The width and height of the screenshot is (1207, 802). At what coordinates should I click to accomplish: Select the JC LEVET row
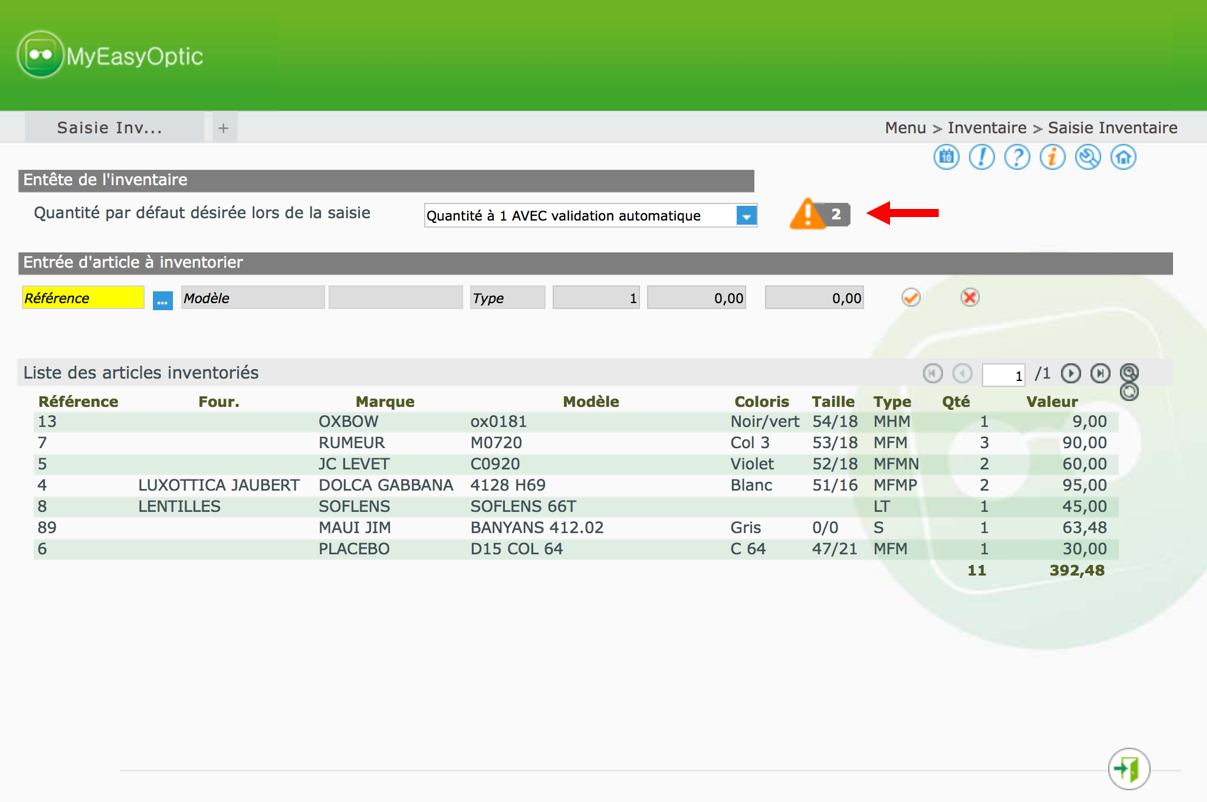coord(576,464)
